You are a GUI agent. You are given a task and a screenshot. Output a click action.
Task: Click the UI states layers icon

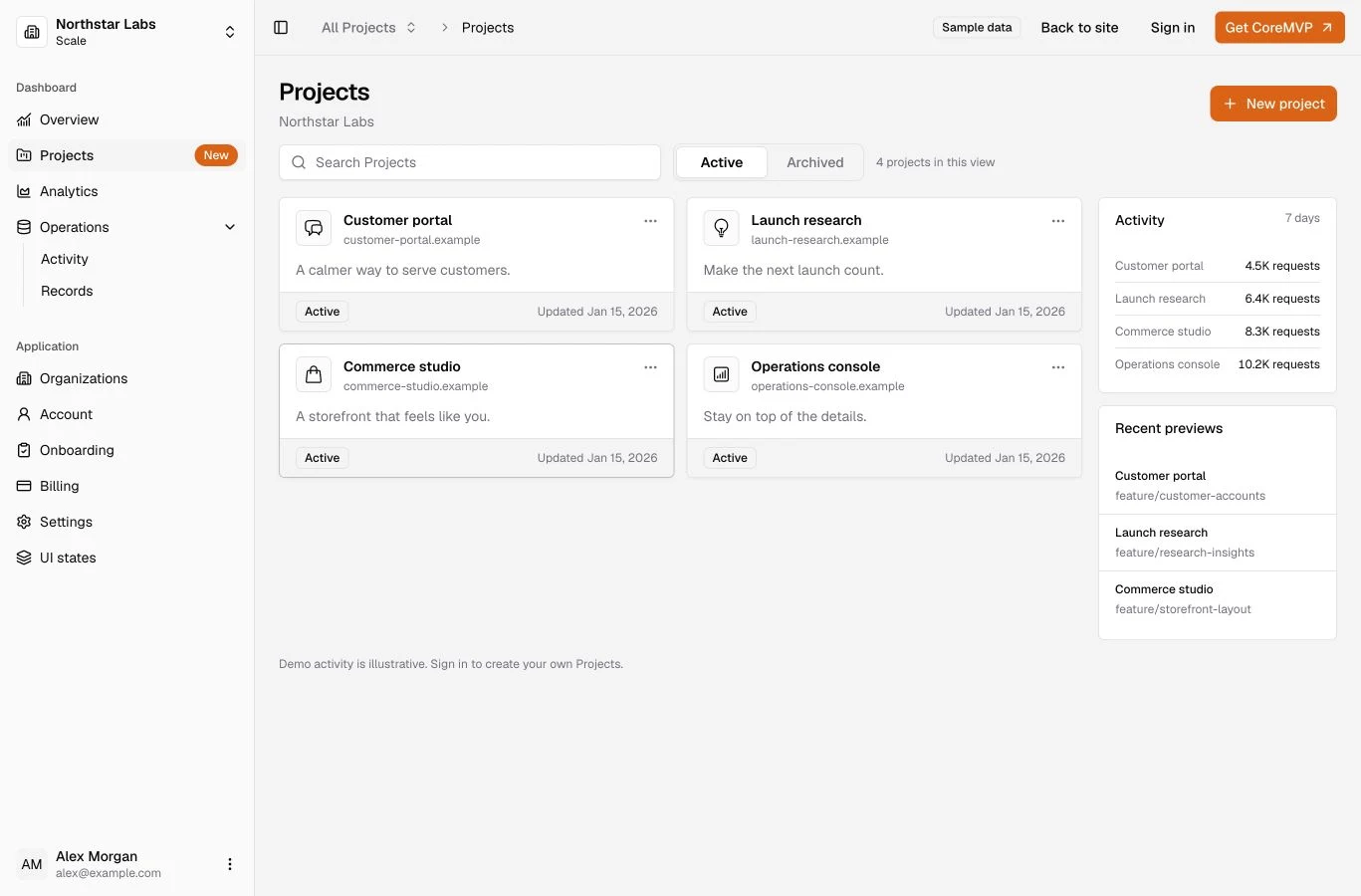(x=24, y=558)
